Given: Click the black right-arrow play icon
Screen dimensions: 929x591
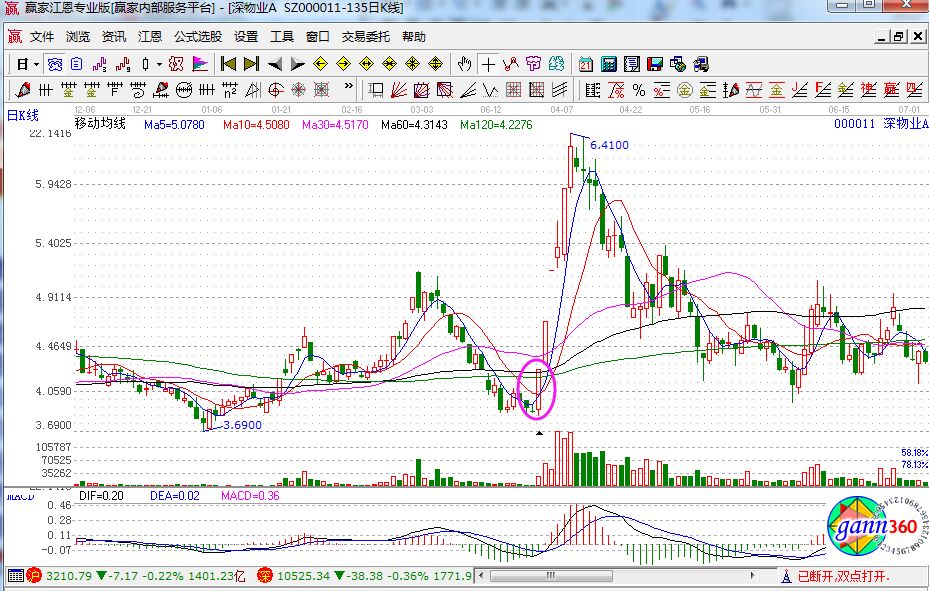Looking at the screenshot, I should point(297,64).
